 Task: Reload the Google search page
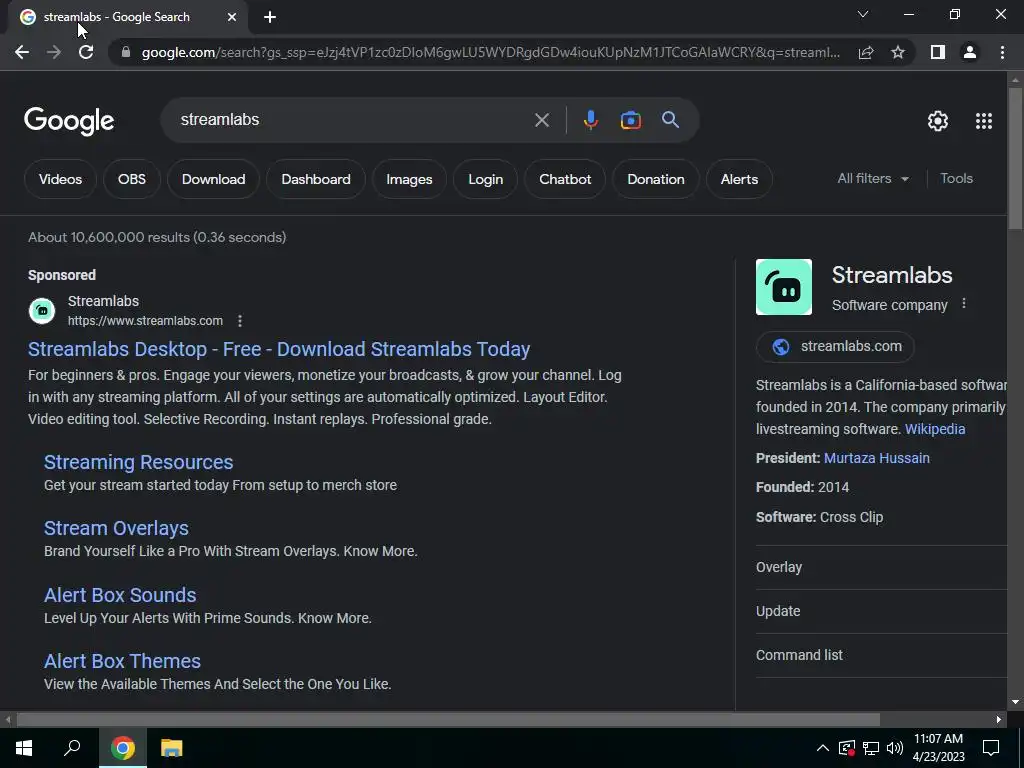click(x=86, y=52)
